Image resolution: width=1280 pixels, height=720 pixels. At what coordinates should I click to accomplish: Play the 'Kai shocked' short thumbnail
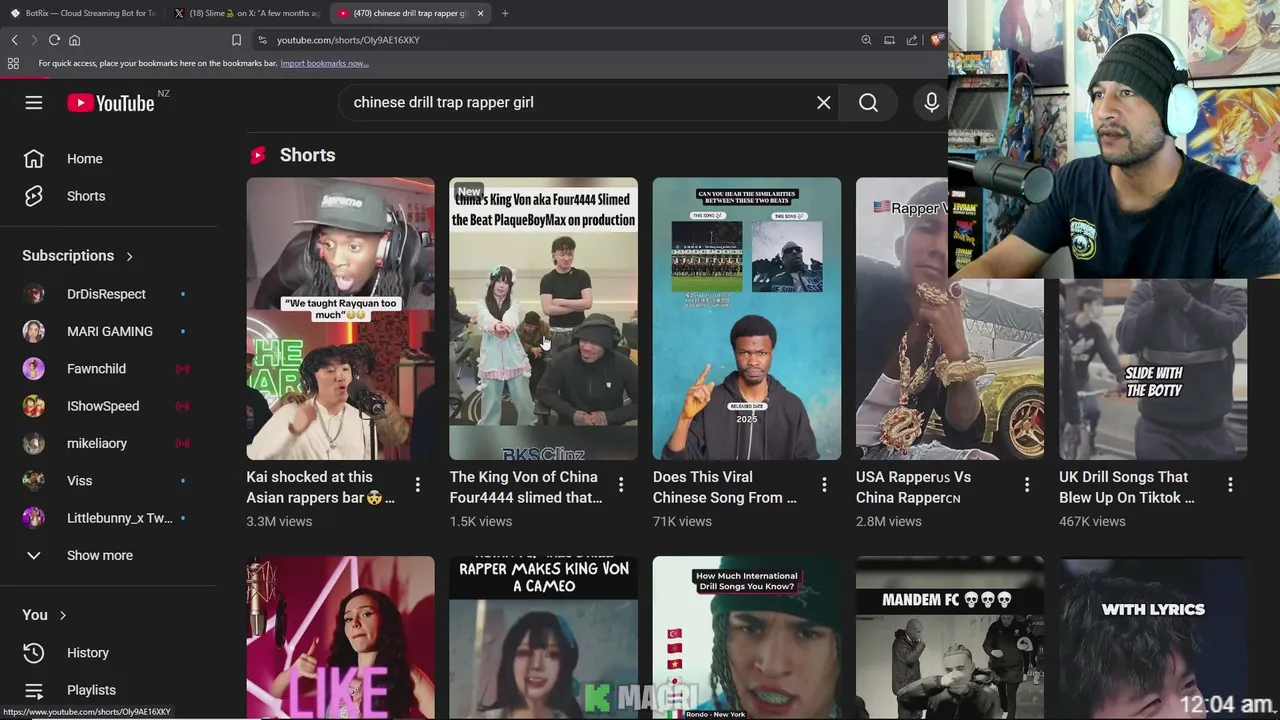341,319
